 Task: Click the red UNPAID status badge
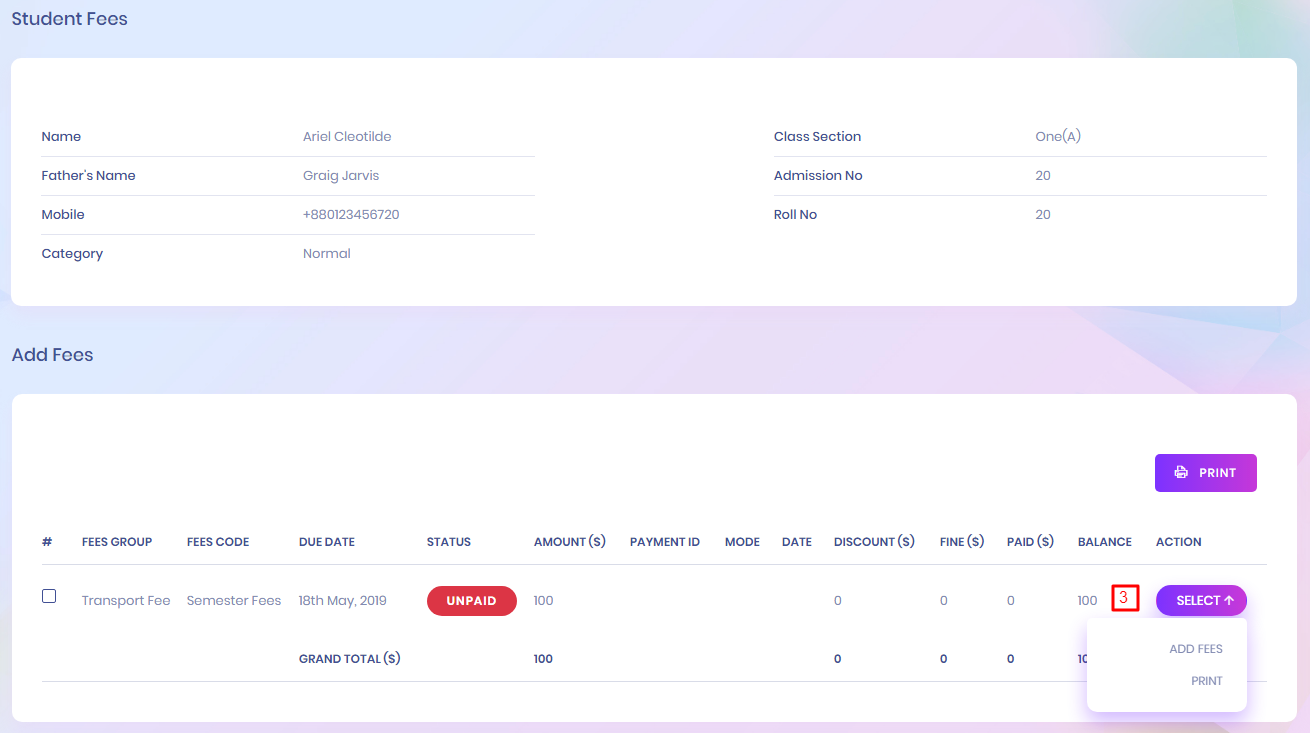(x=471, y=601)
